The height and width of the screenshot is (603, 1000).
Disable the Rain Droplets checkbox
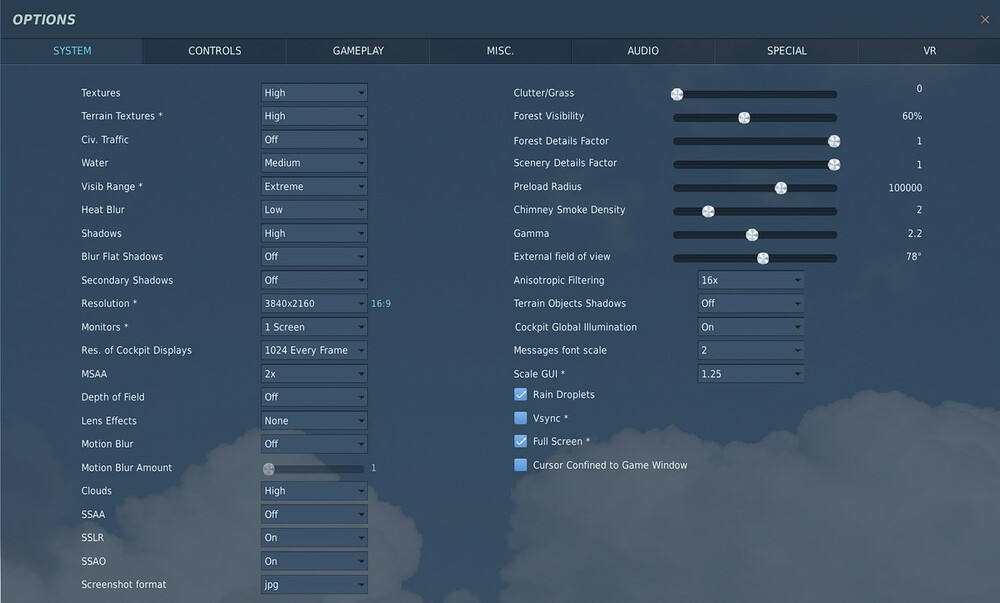point(520,394)
